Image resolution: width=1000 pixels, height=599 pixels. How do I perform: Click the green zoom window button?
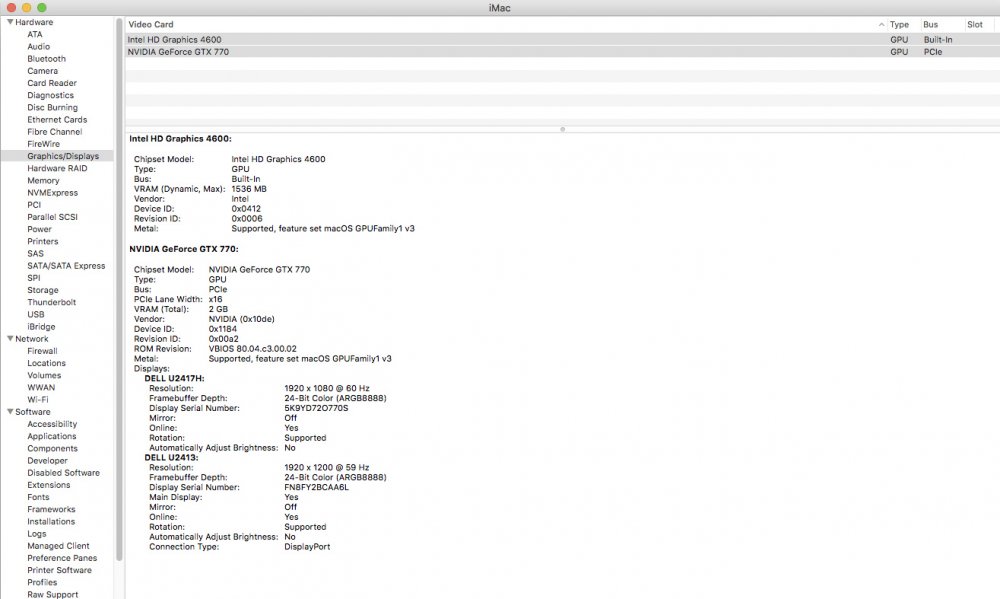point(42,8)
